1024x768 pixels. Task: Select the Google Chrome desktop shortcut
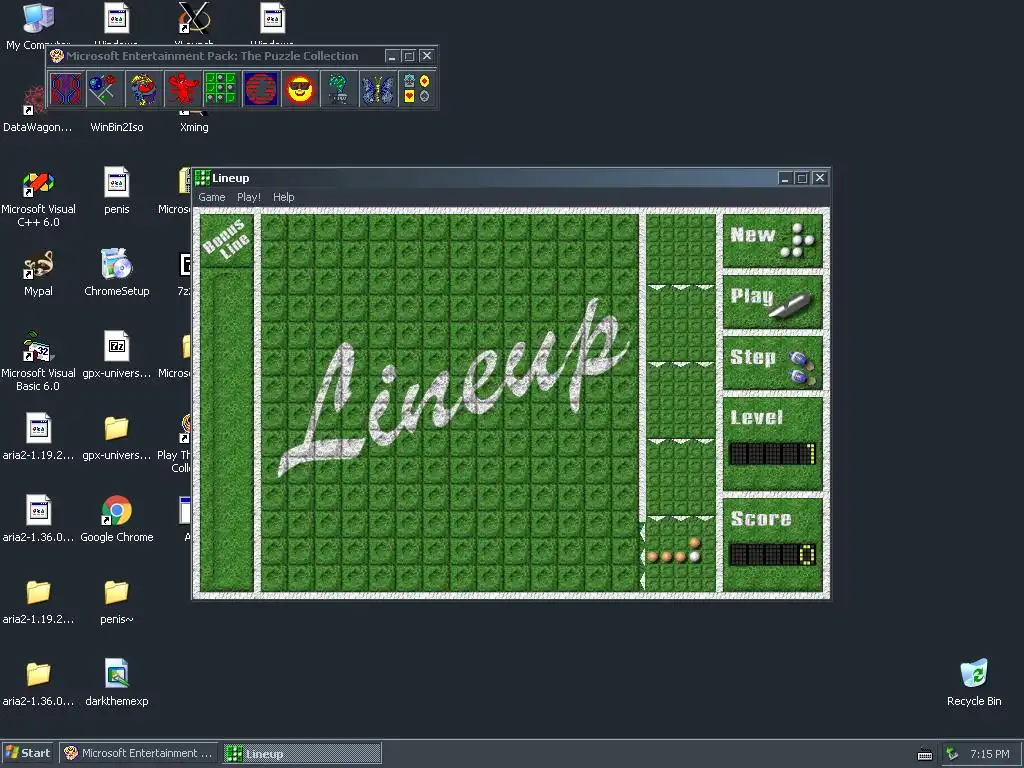[x=116, y=519]
